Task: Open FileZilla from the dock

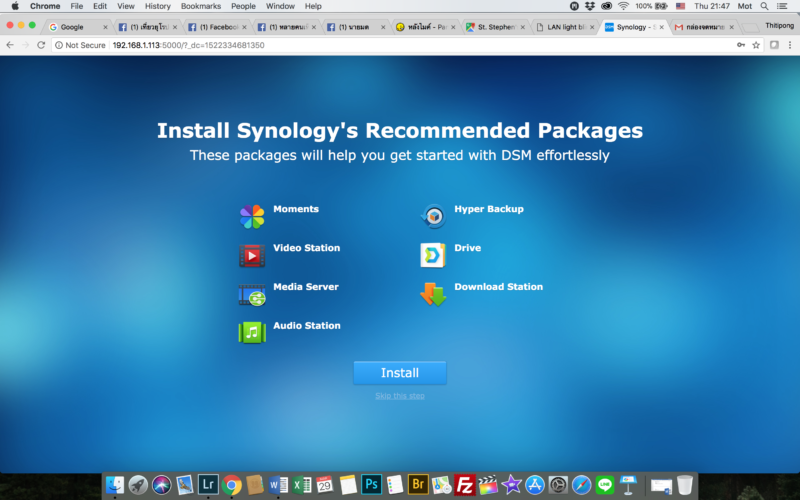Action: click(464, 485)
